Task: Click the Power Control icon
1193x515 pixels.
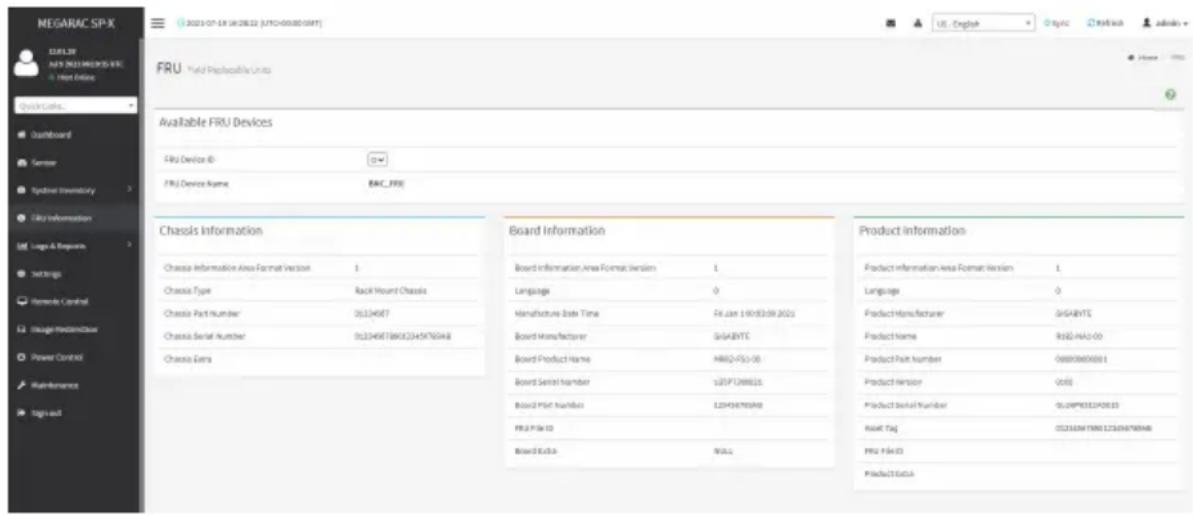Action: pos(21,358)
